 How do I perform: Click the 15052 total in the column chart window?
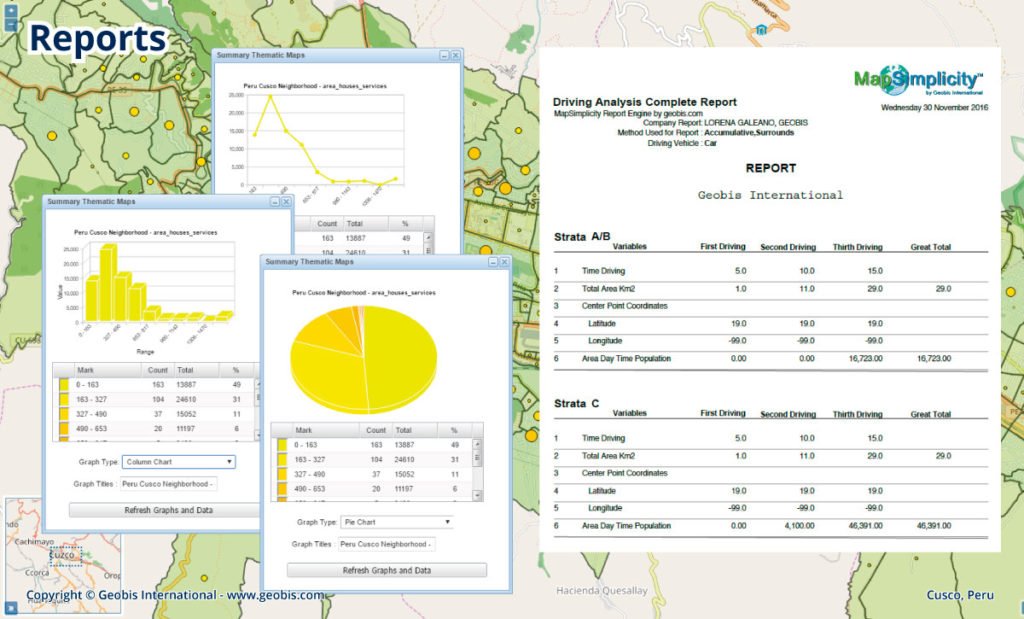(185, 415)
